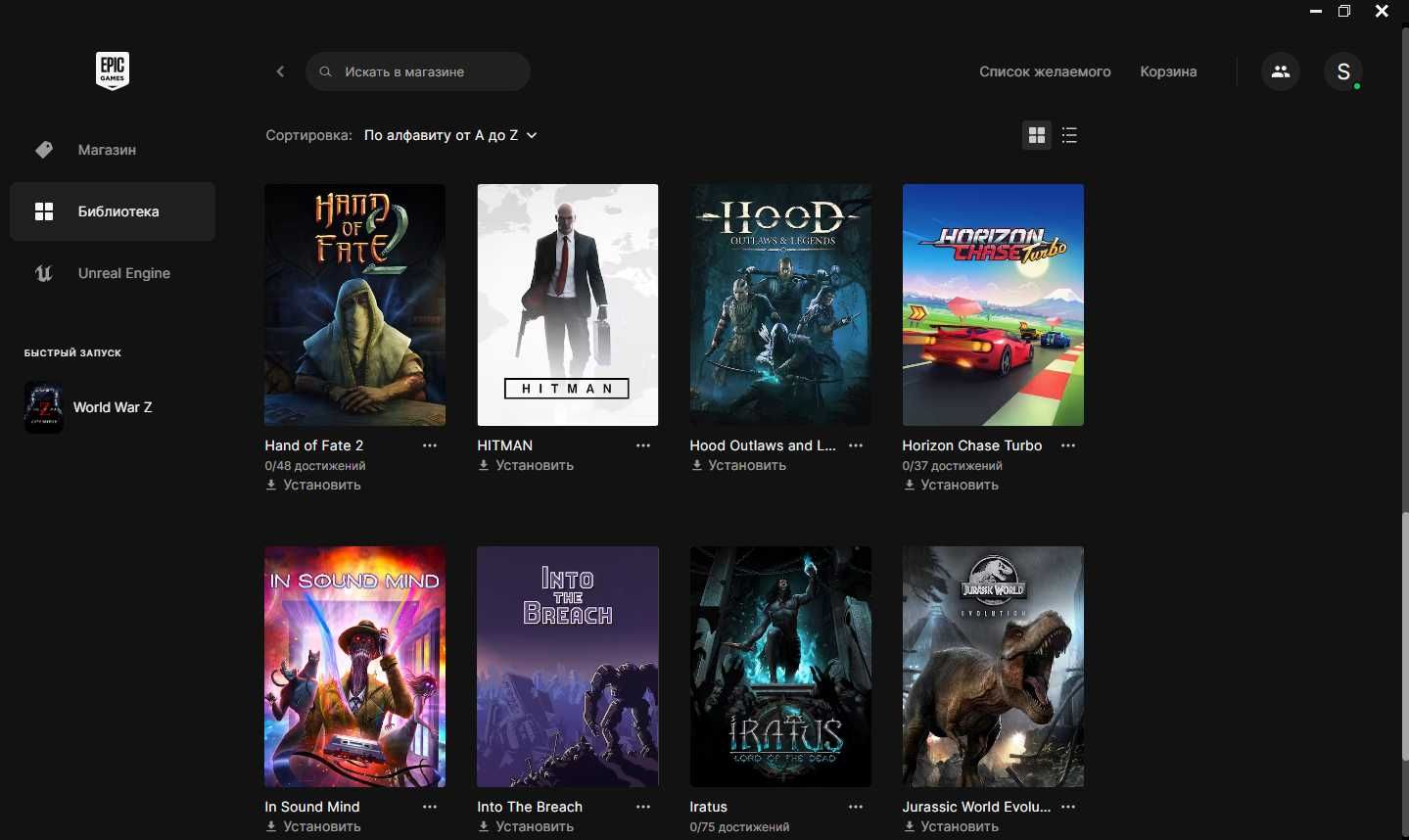
Task: Click the Into The Breach cover art
Action: coord(568,667)
